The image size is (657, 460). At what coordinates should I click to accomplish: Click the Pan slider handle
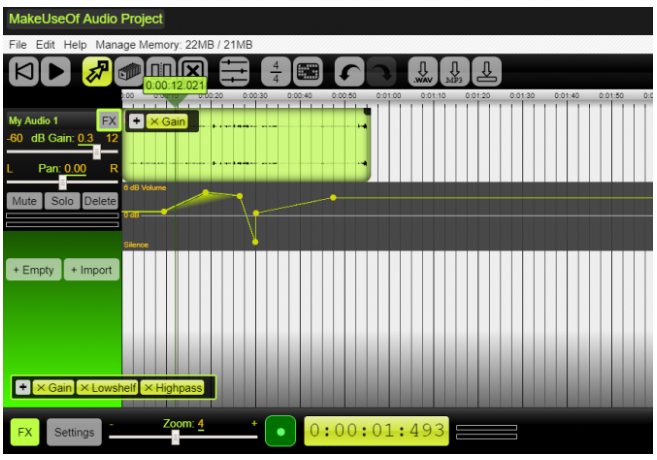tap(62, 182)
